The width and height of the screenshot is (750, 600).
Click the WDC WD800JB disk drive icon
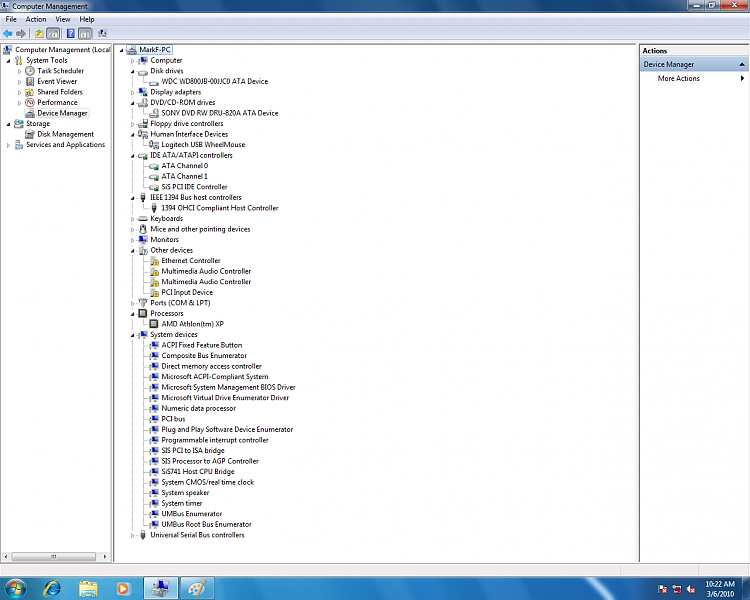pos(154,82)
